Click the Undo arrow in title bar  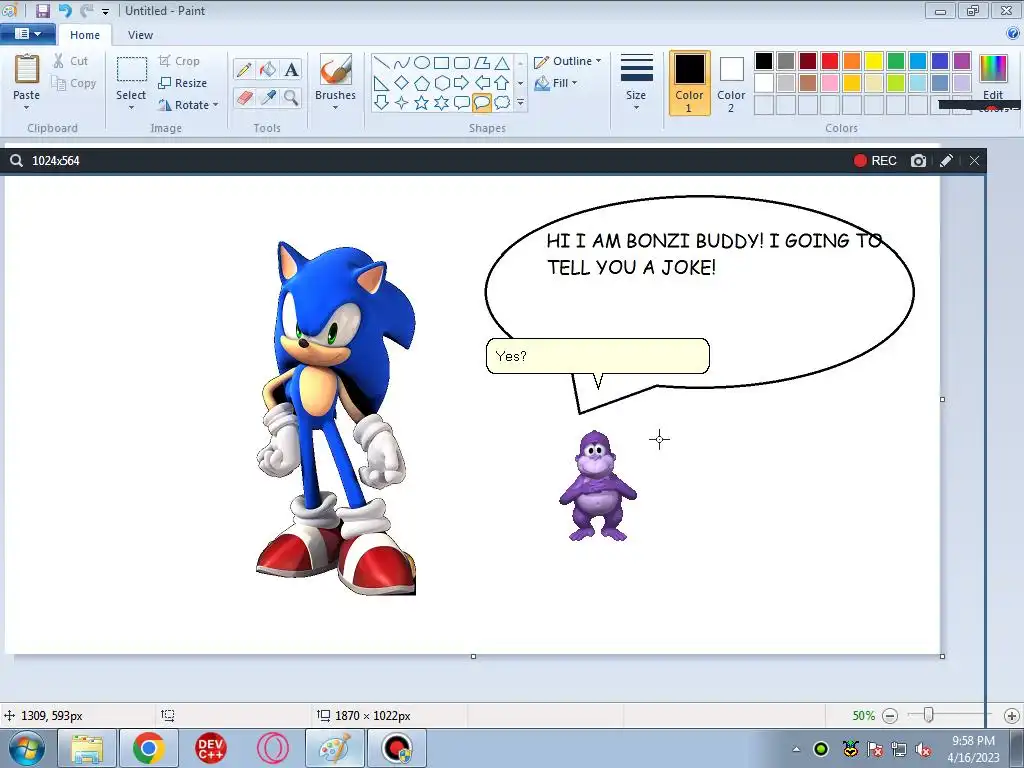click(x=65, y=10)
